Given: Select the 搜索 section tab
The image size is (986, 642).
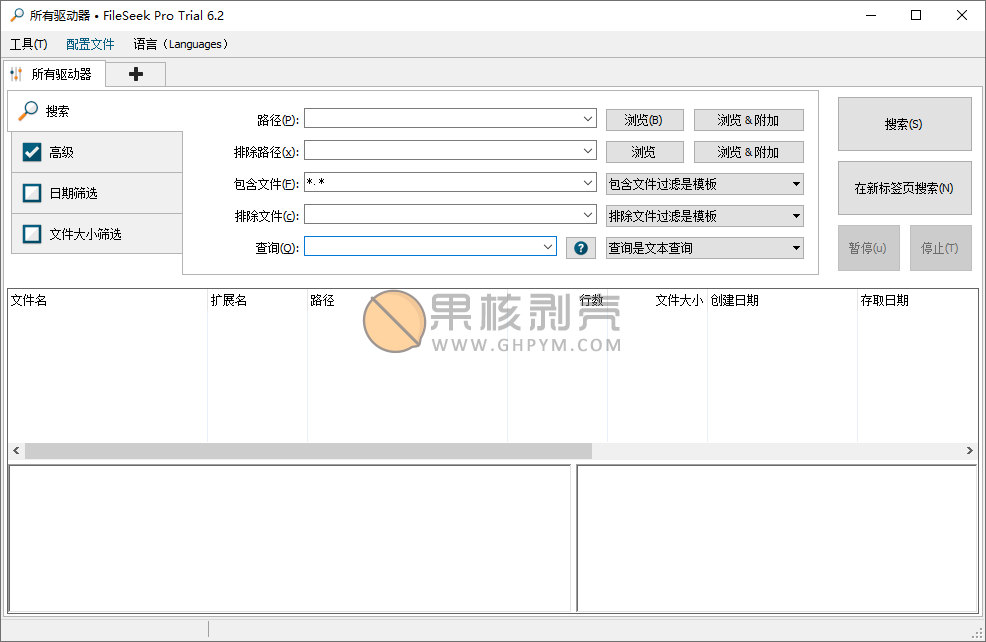Looking at the screenshot, I should click(x=96, y=111).
